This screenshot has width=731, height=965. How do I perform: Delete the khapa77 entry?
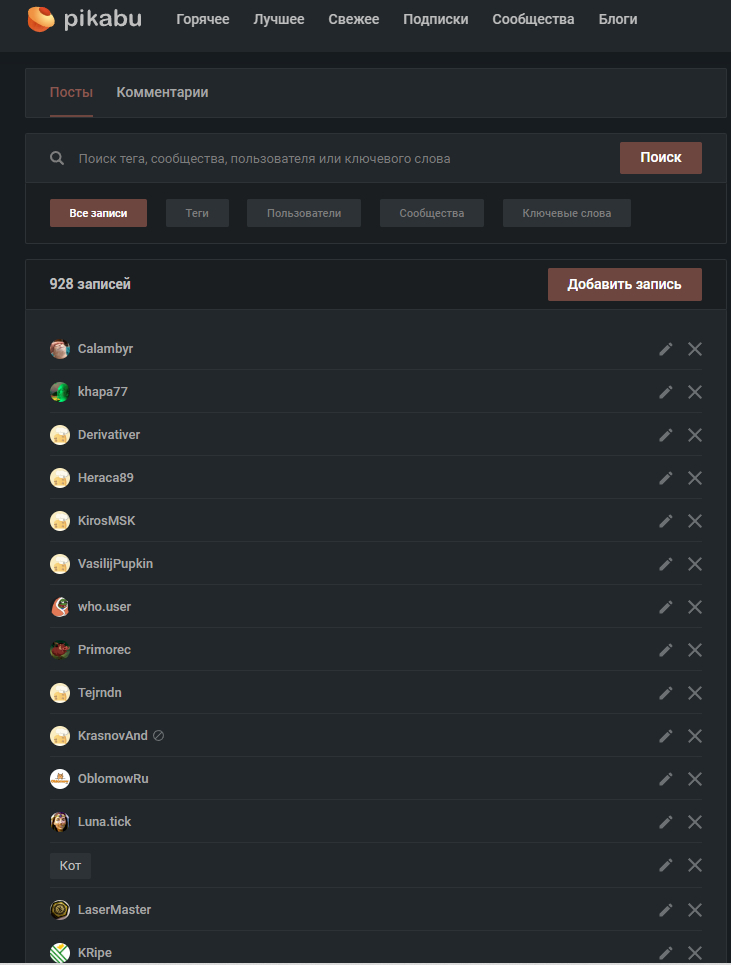click(x=695, y=392)
